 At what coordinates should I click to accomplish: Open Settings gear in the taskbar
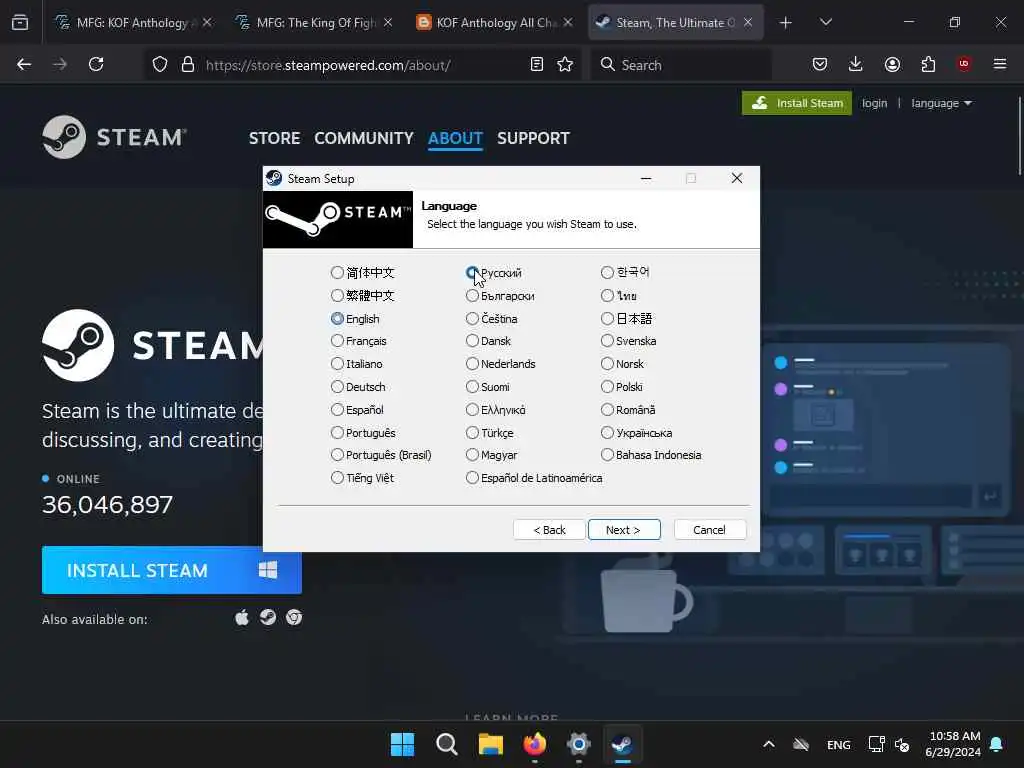tap(579, 744)
